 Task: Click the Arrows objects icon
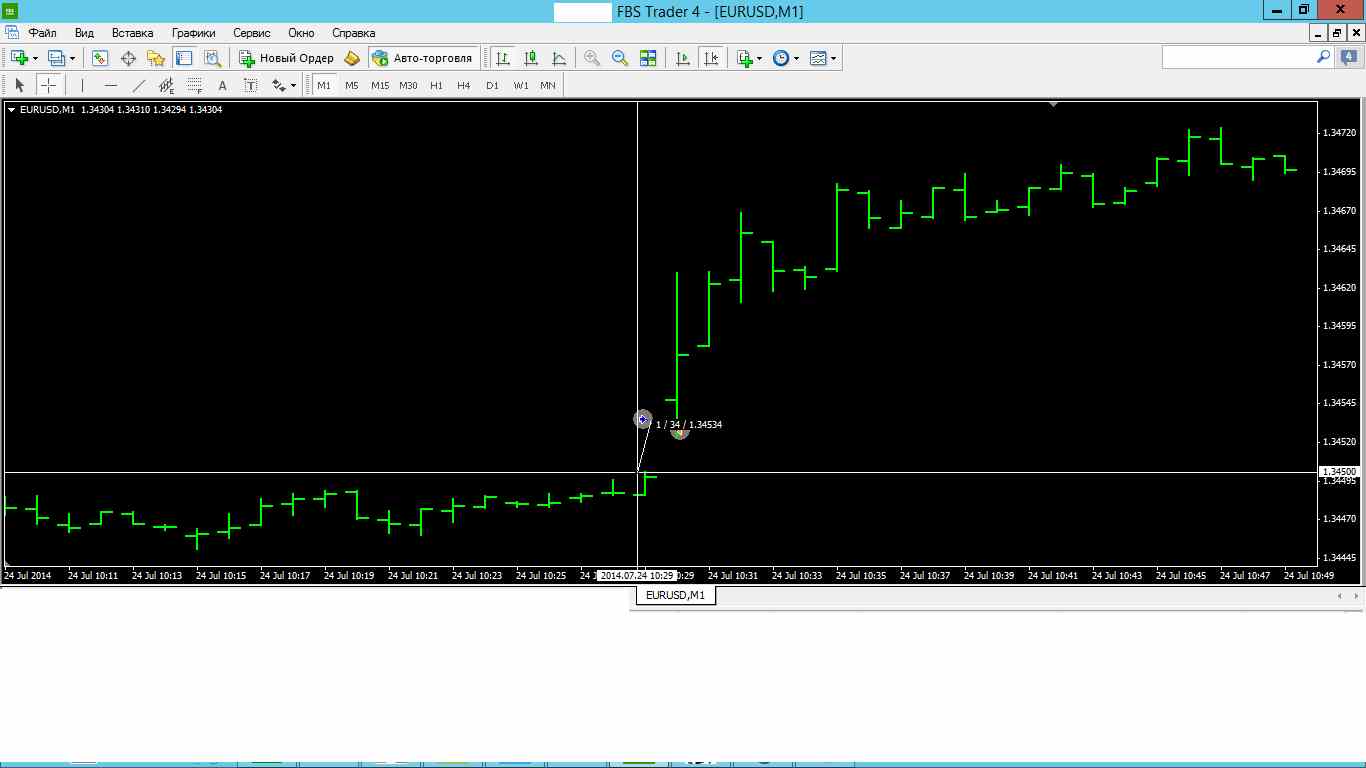coord(279,85)
